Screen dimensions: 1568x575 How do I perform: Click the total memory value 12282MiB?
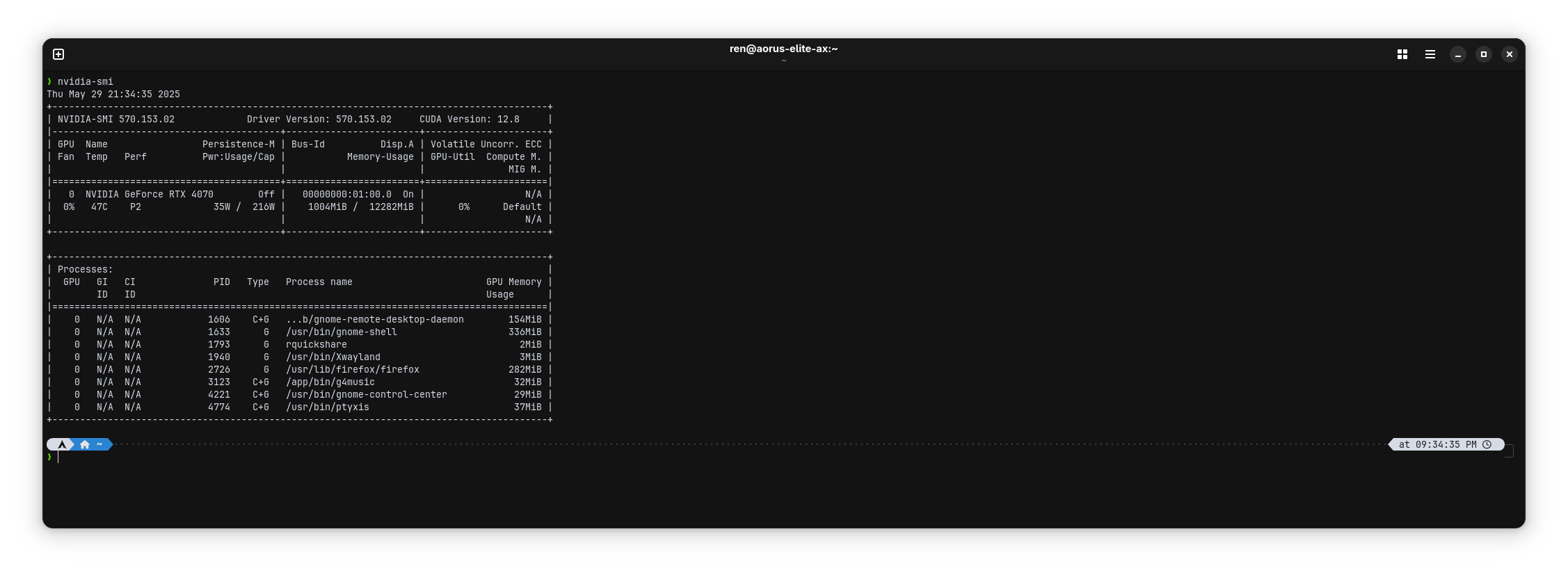coord(392,206)
